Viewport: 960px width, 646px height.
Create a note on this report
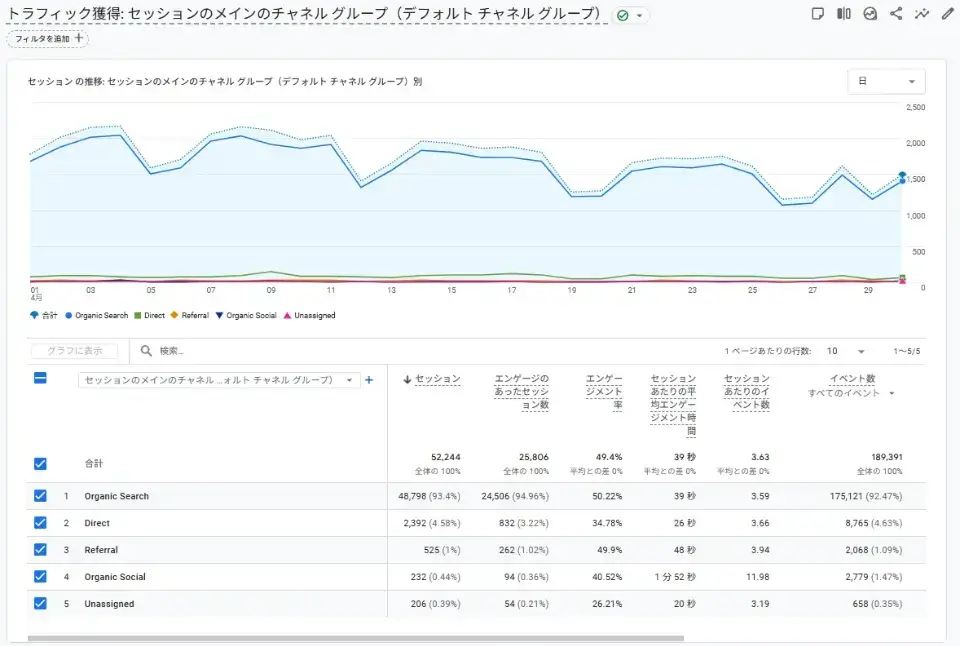[x=818, y=13]
